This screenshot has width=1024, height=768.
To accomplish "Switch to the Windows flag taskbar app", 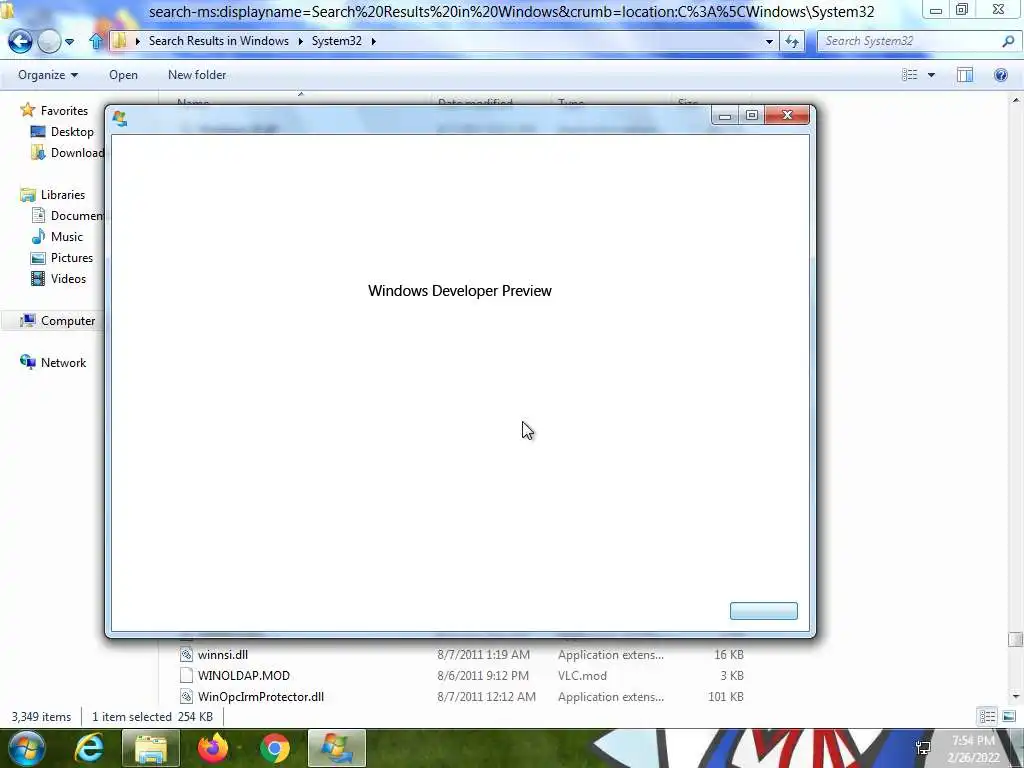I will pyautogui.click(x=336, y=748).
